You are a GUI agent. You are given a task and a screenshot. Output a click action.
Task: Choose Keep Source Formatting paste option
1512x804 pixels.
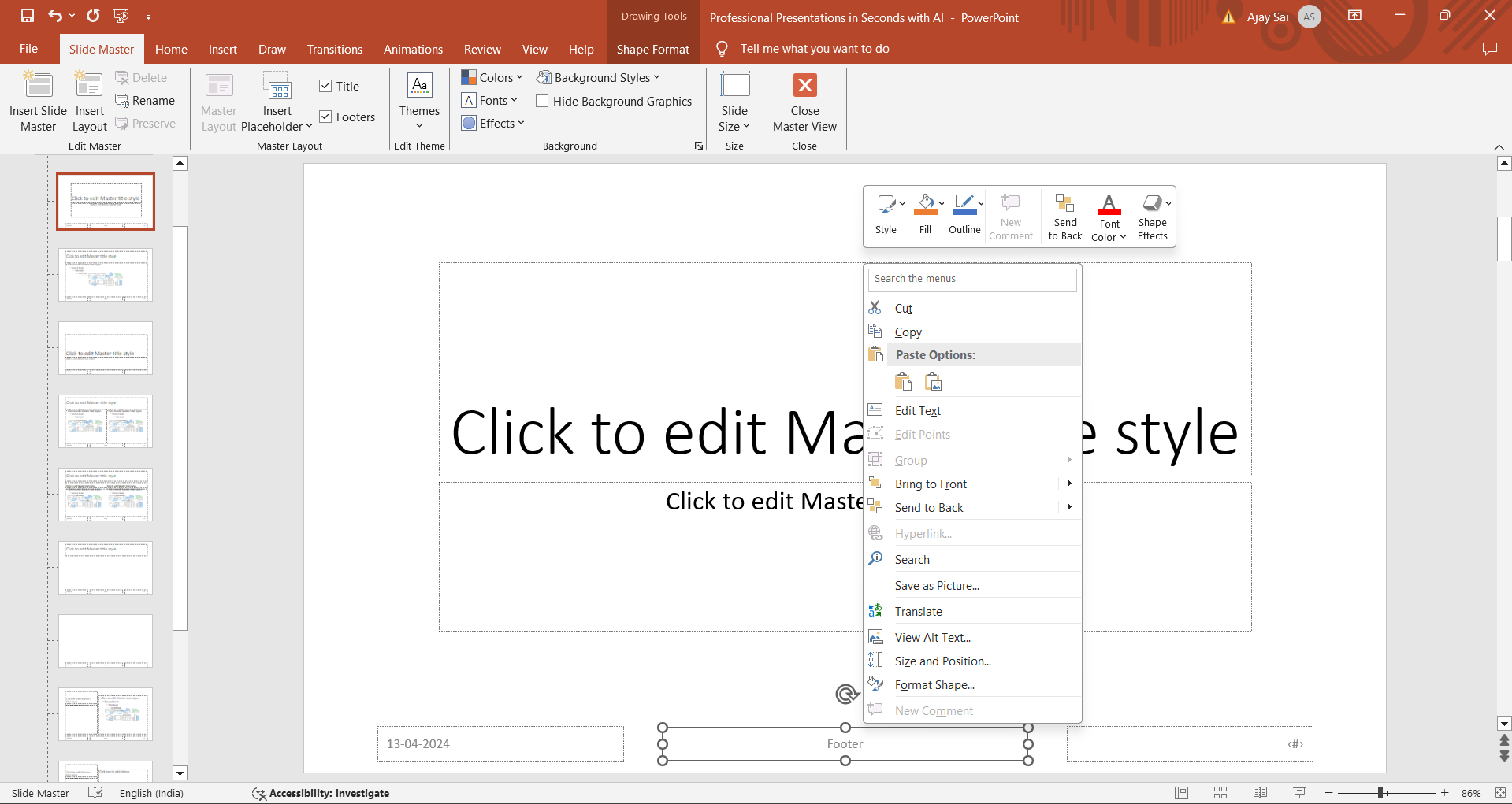coord(904,382)
